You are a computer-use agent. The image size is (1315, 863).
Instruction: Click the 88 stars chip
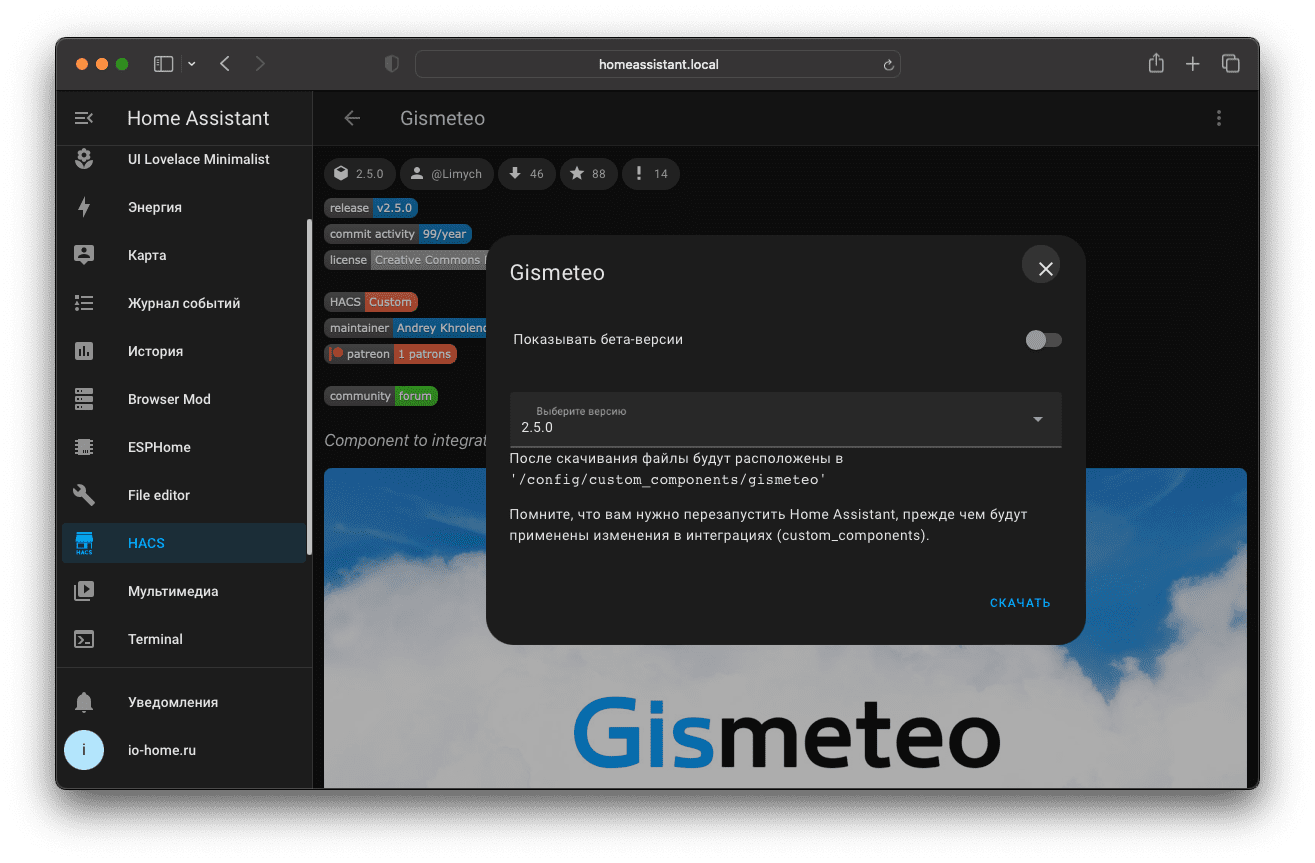pos(589,174)
